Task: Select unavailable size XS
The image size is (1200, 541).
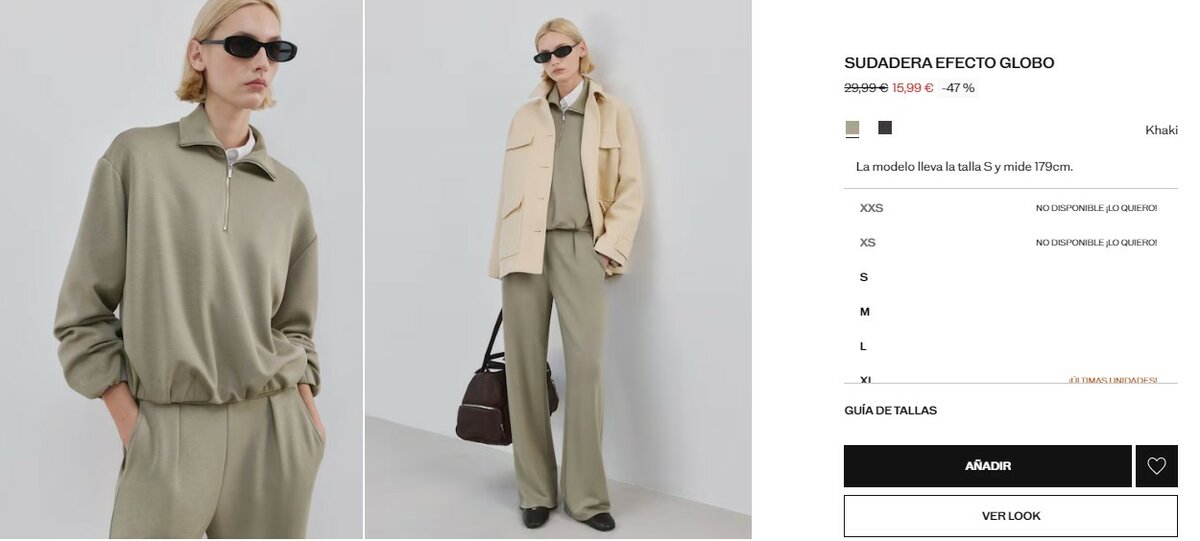Action: click(1010, 243)
